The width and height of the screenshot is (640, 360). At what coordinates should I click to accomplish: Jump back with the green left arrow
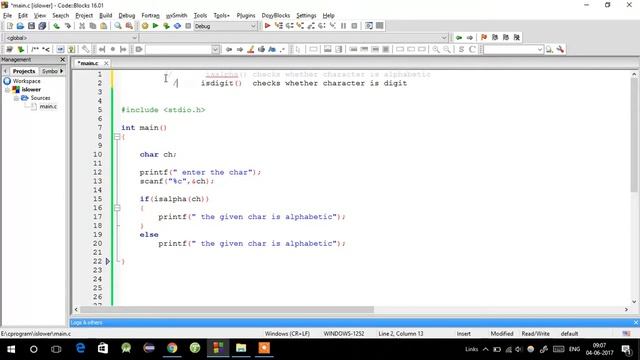(x=459, y=37)
